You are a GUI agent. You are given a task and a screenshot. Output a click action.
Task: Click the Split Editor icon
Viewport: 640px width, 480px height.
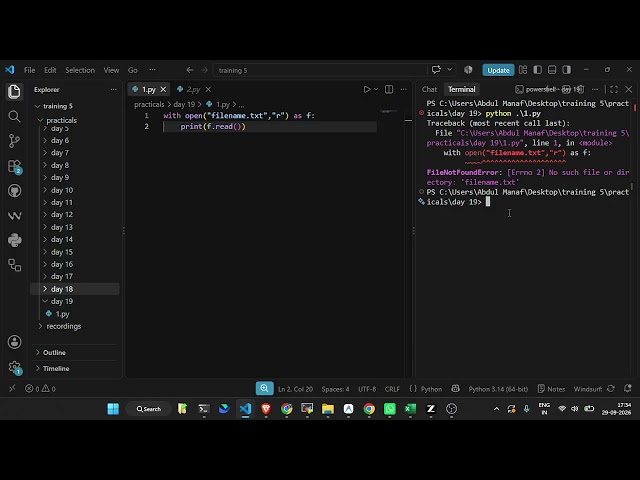[389, 89]
